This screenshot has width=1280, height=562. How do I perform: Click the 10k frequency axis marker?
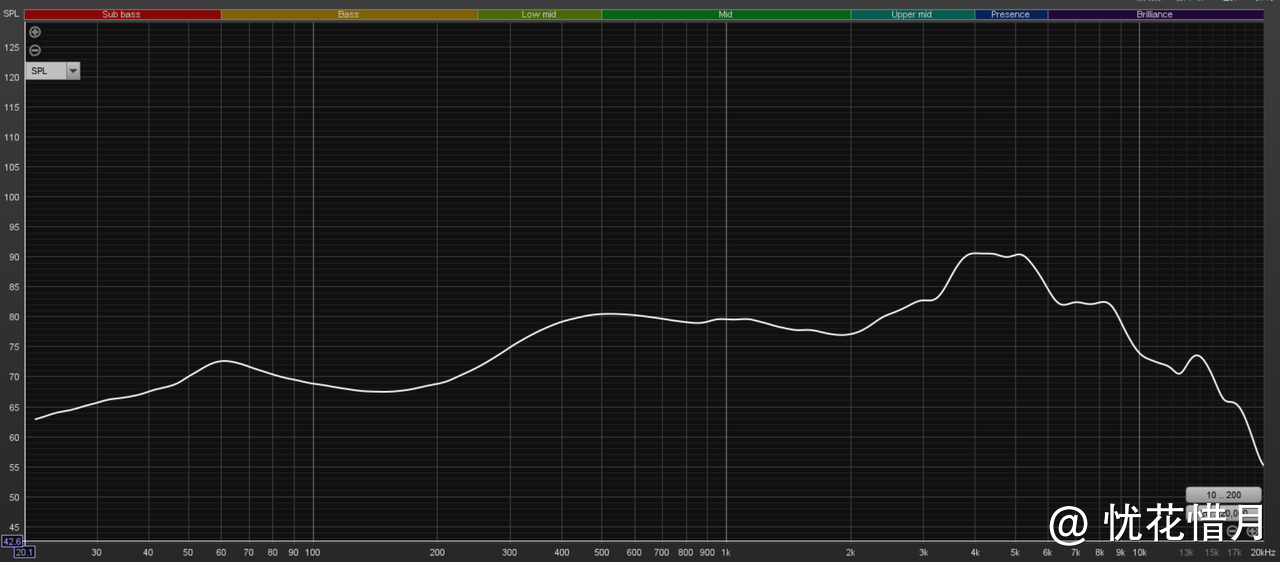click(1139, 552)
